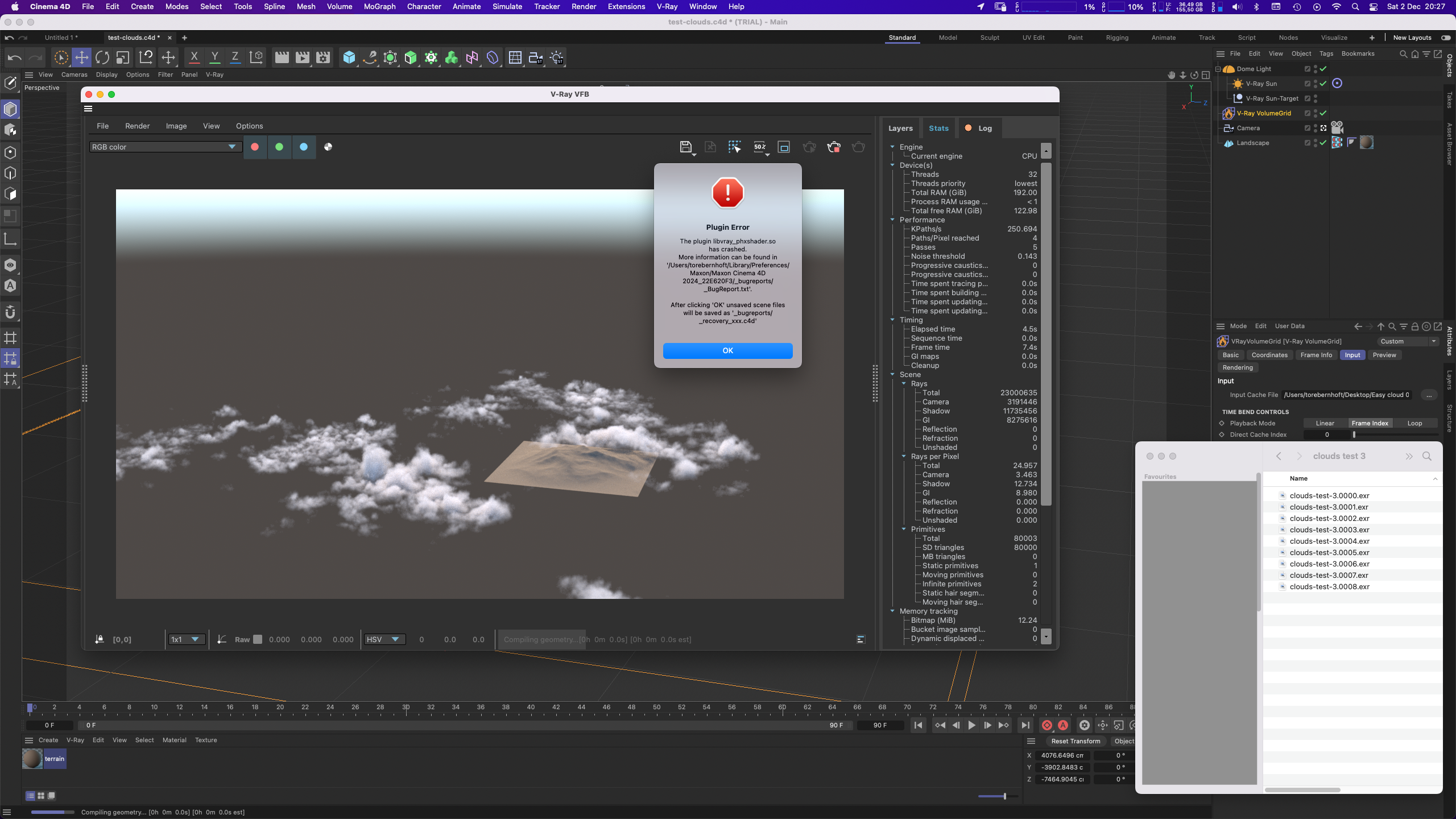Collapse the Rays per Pixel section
Image resolution: width=1456 pixels, height=819 pixels.
click(904, 456)
